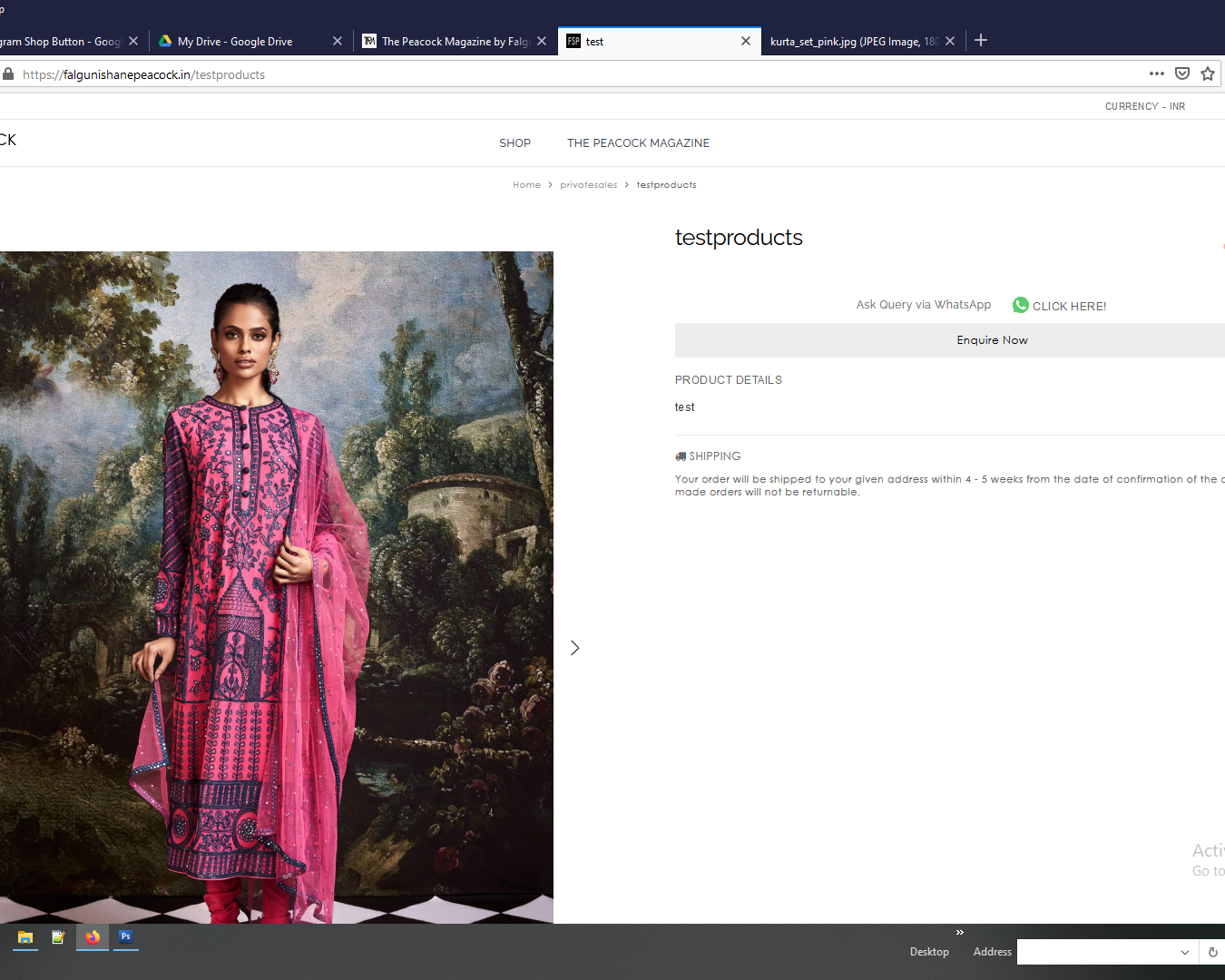Click the bookmark star icon
Screen dimensions: 1225x980
click(1207, 74)
